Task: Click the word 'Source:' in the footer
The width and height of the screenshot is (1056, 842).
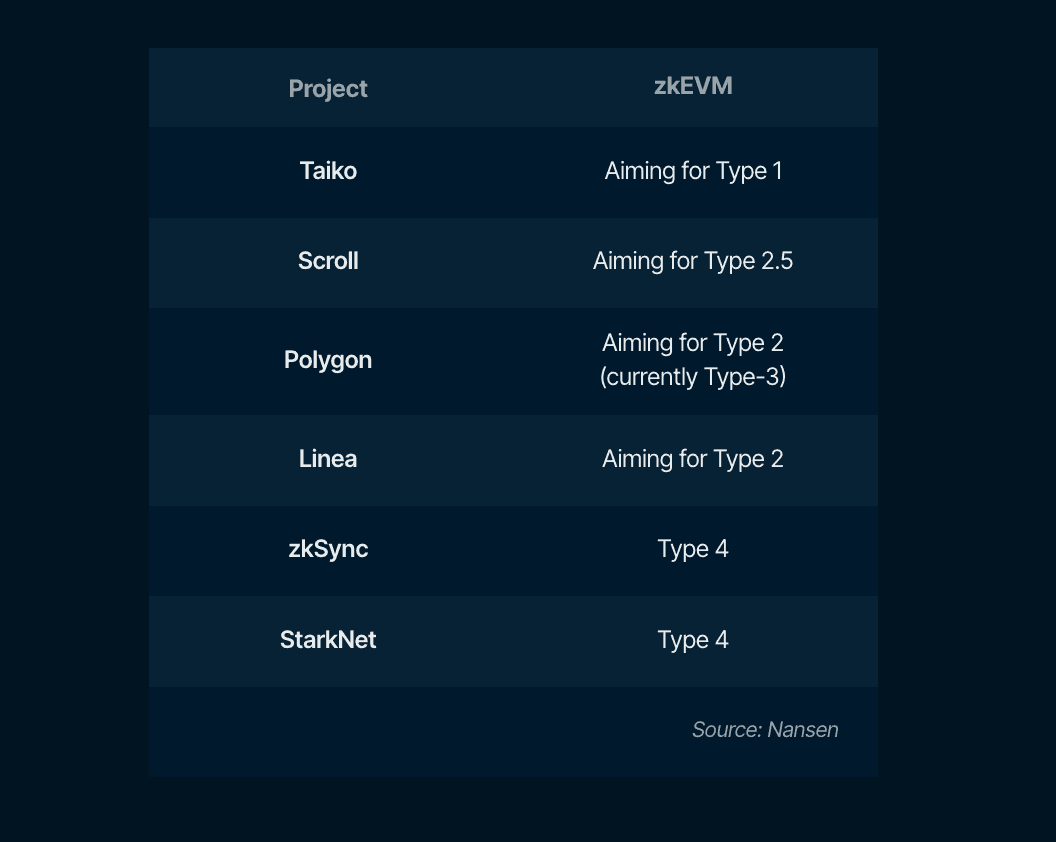Action: [x=727, y=730]
